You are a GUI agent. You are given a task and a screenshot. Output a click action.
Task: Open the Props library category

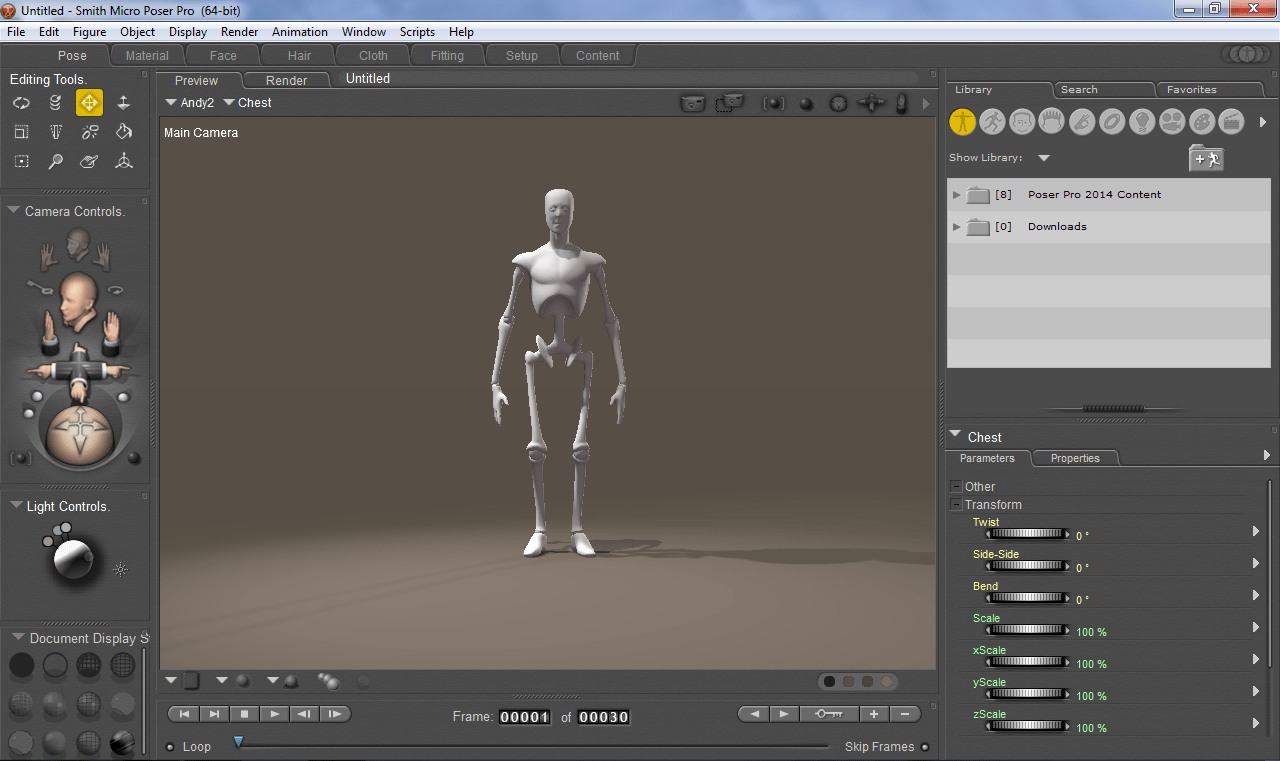click(x=1112, y=122)
